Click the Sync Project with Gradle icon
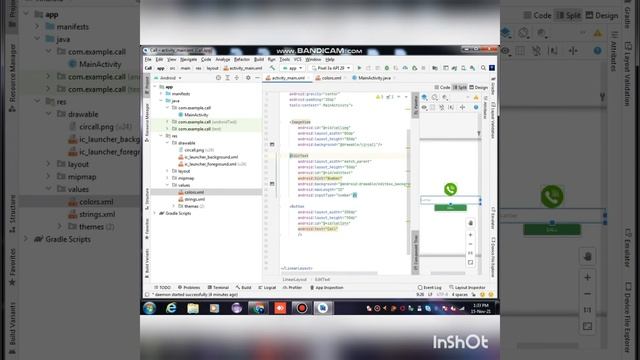The width and height of the screenshot is (640, 360). 454,68
